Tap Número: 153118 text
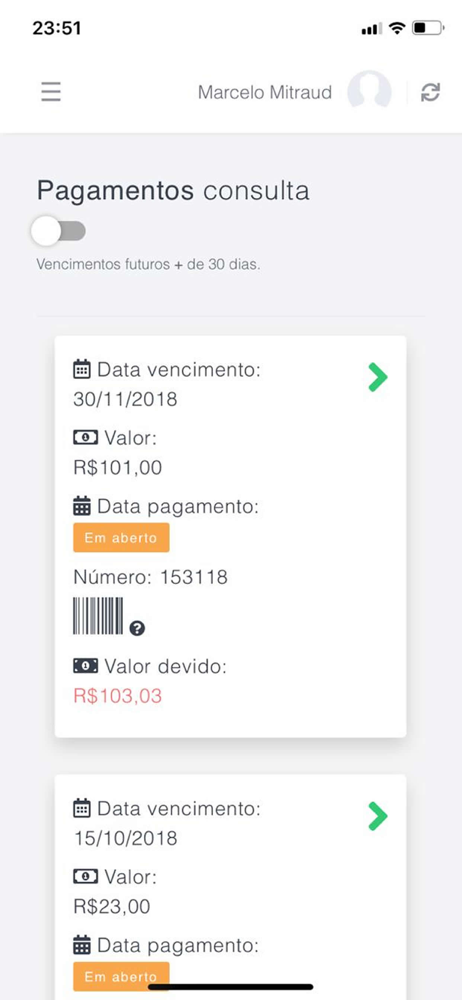Screen dimensions: 462x1000 click(x=151, y=577)
